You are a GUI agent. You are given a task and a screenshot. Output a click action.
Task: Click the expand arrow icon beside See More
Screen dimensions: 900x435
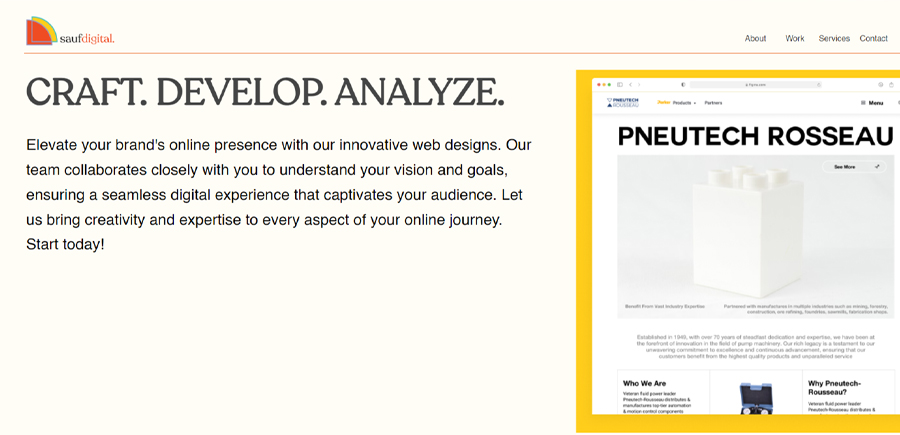877,167
